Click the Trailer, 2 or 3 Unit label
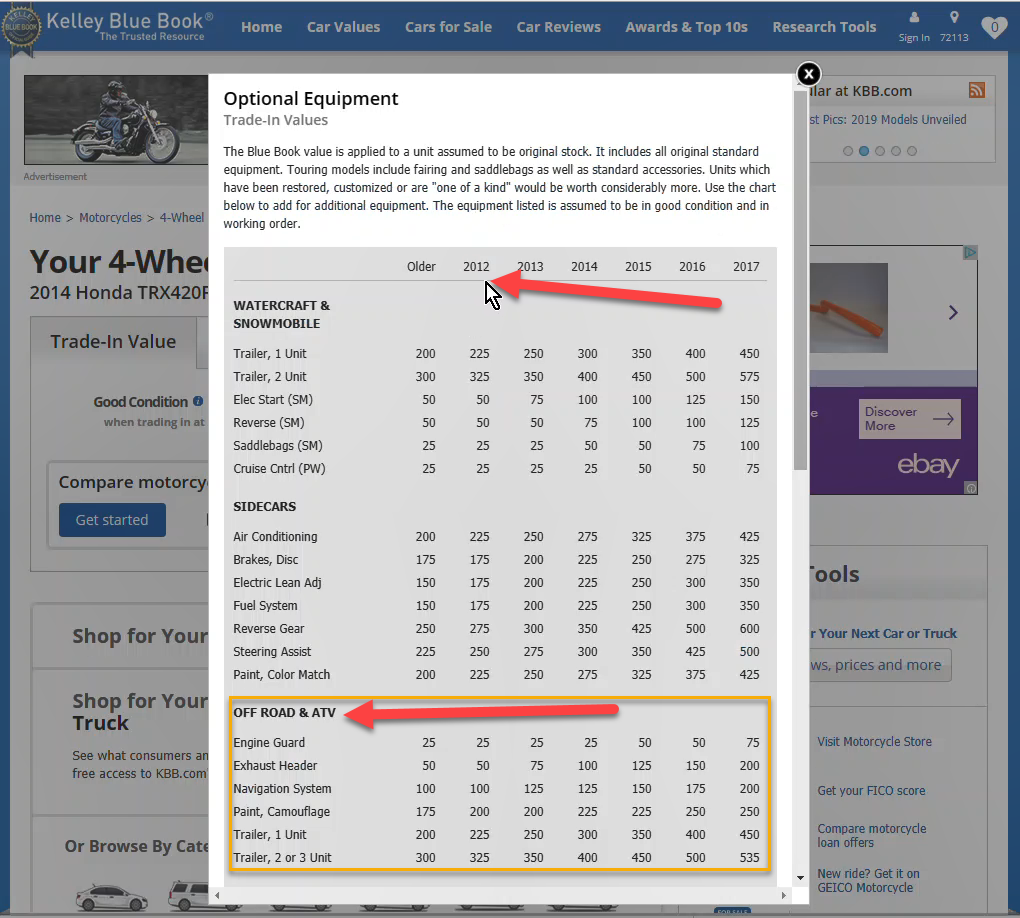This screenshot has width=1020, height=918. point(282,858)
